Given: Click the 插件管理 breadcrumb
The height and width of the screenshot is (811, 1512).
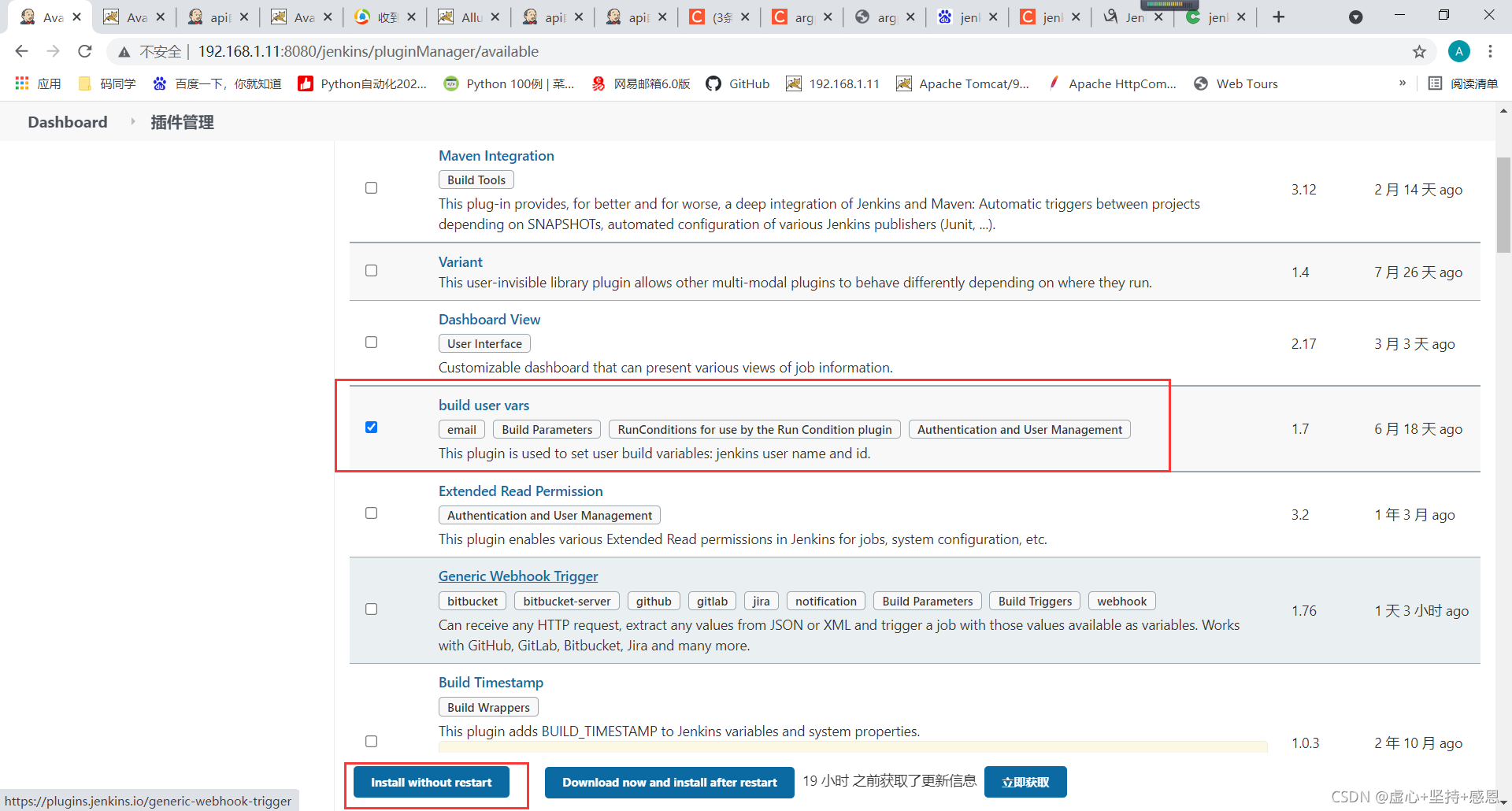Looking at the screenshot, I should [182, 122].
